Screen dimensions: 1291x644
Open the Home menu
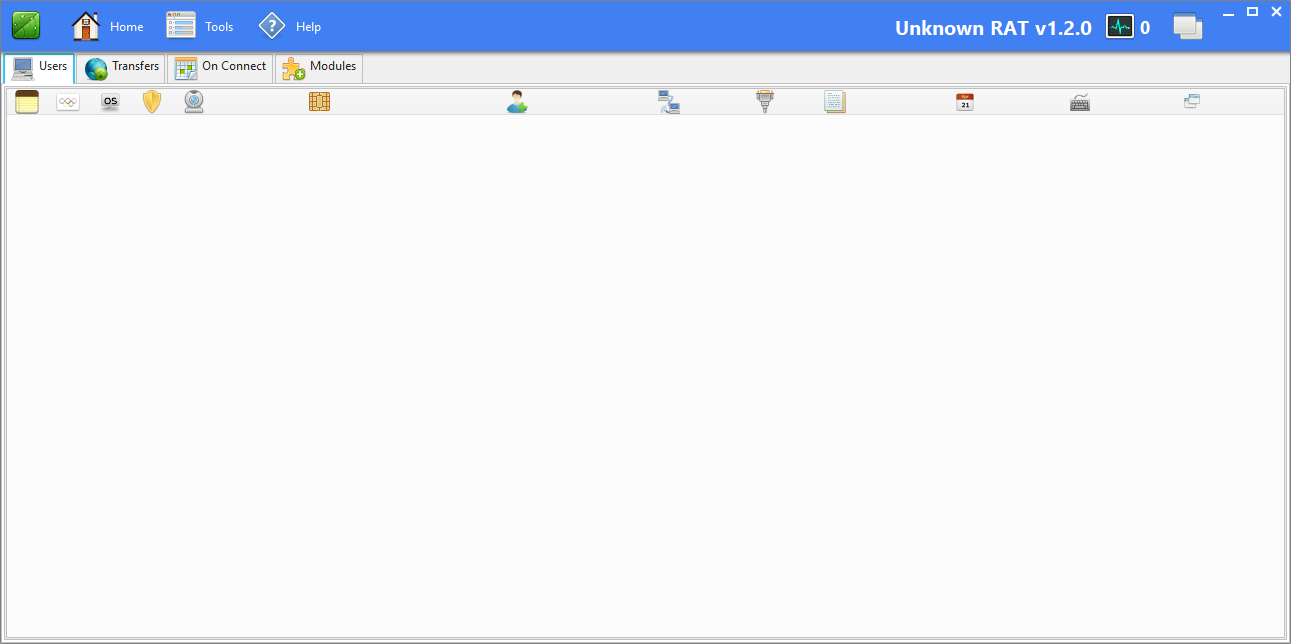(x=108, y=27)
